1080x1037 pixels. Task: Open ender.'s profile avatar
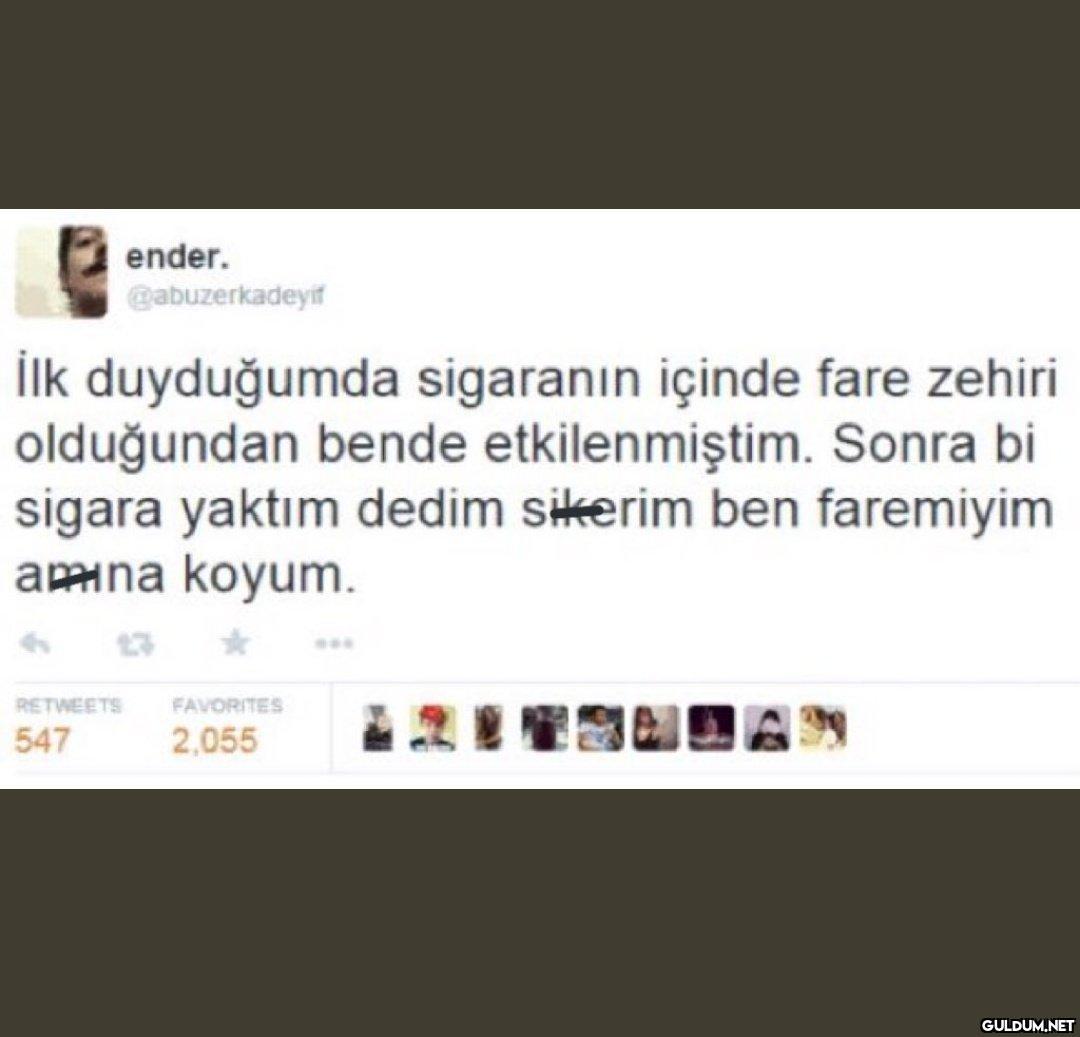61,272
